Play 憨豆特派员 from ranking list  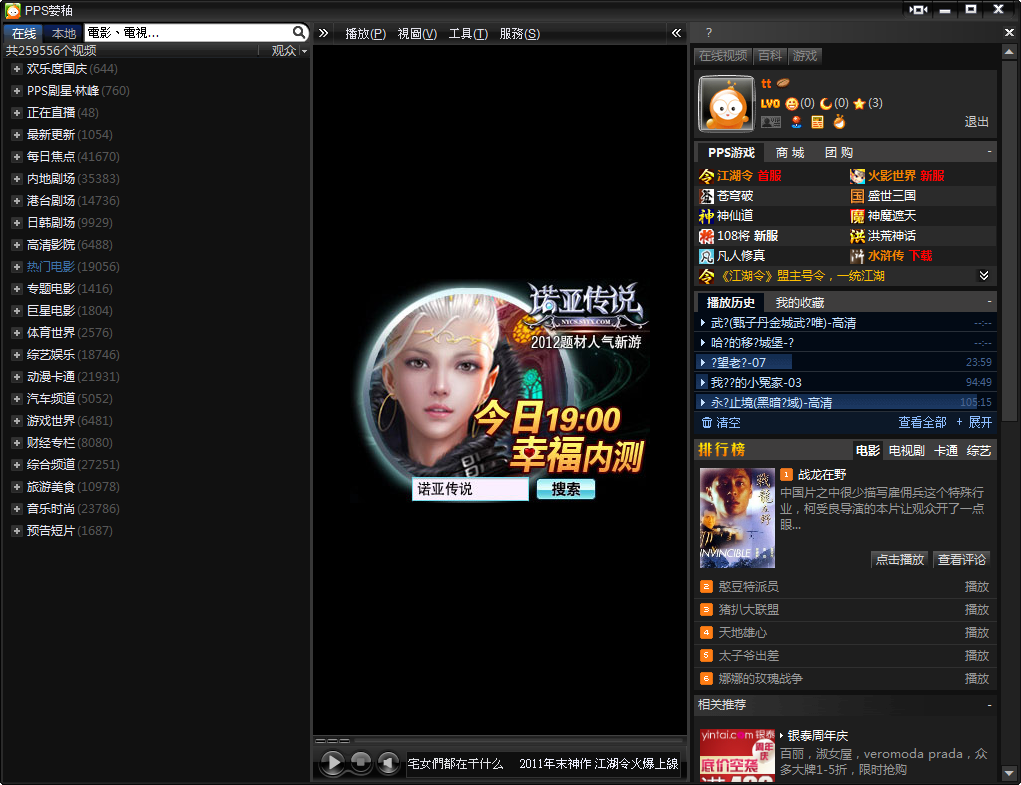pyautogui.click(x=976, y=586)
